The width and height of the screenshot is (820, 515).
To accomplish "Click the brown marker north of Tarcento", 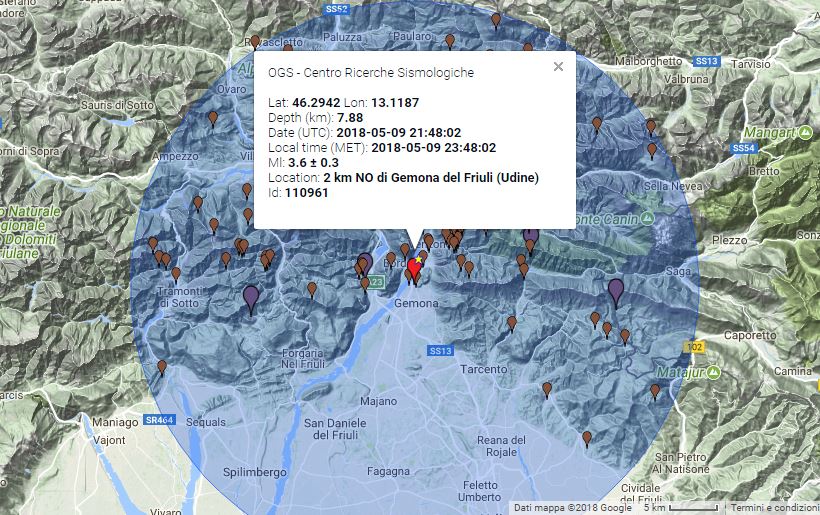I will 512,323.
